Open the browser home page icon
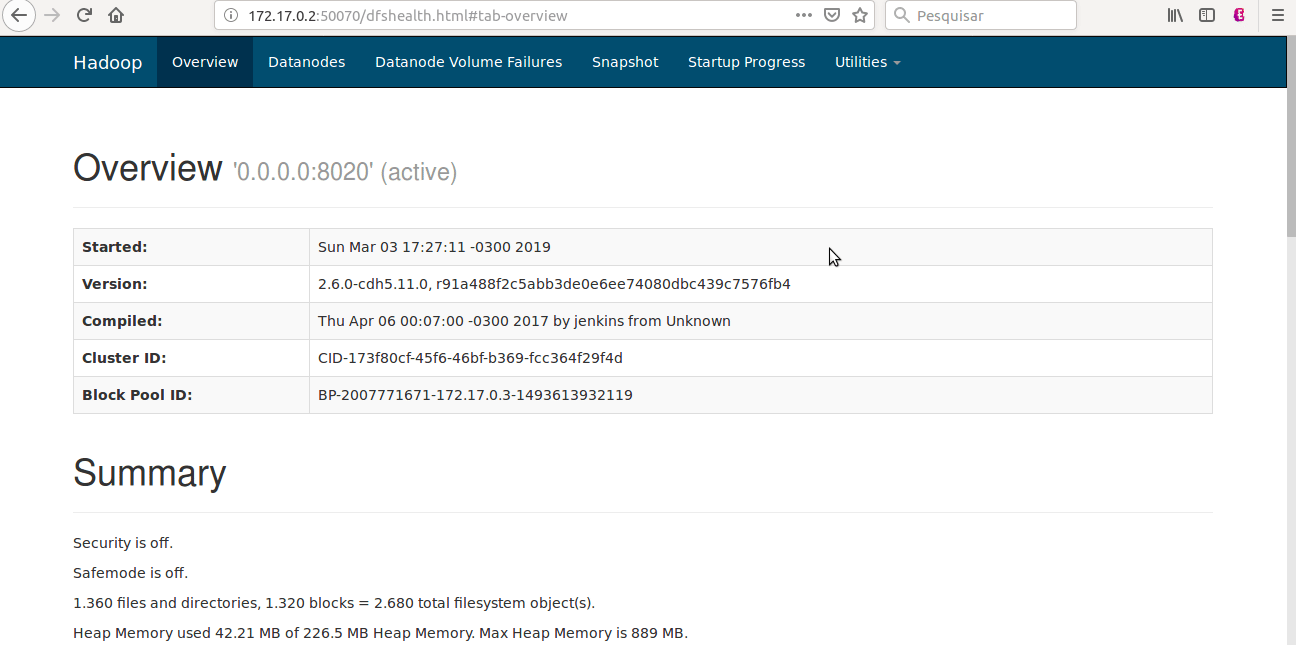Image resolution: width=1296 pixels, height=645 pixels. [116, 15]
